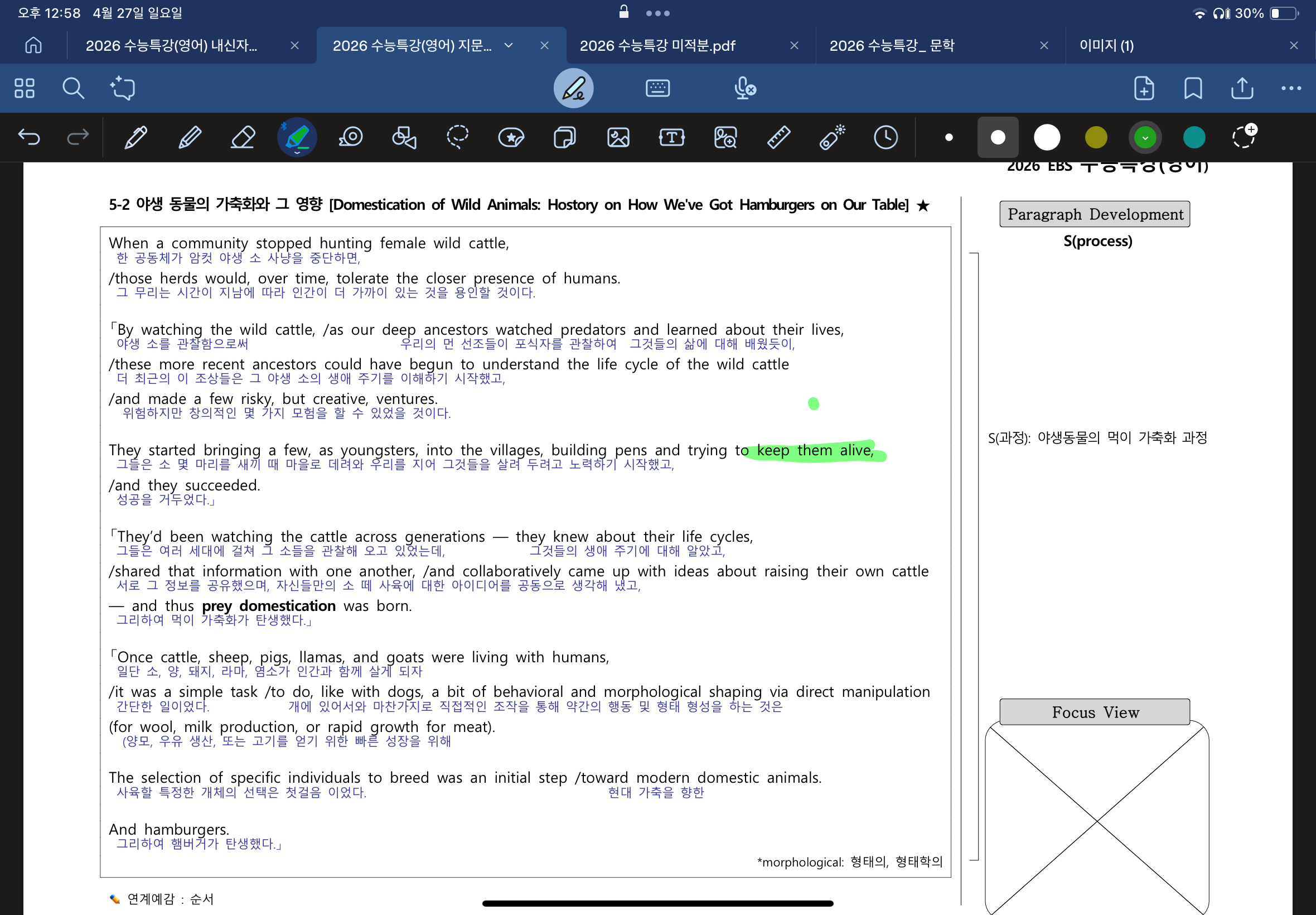This screenshot has height=915, width=1316.
Task: Switch to keyboard typing mode
Action: (x=657, y=88)
